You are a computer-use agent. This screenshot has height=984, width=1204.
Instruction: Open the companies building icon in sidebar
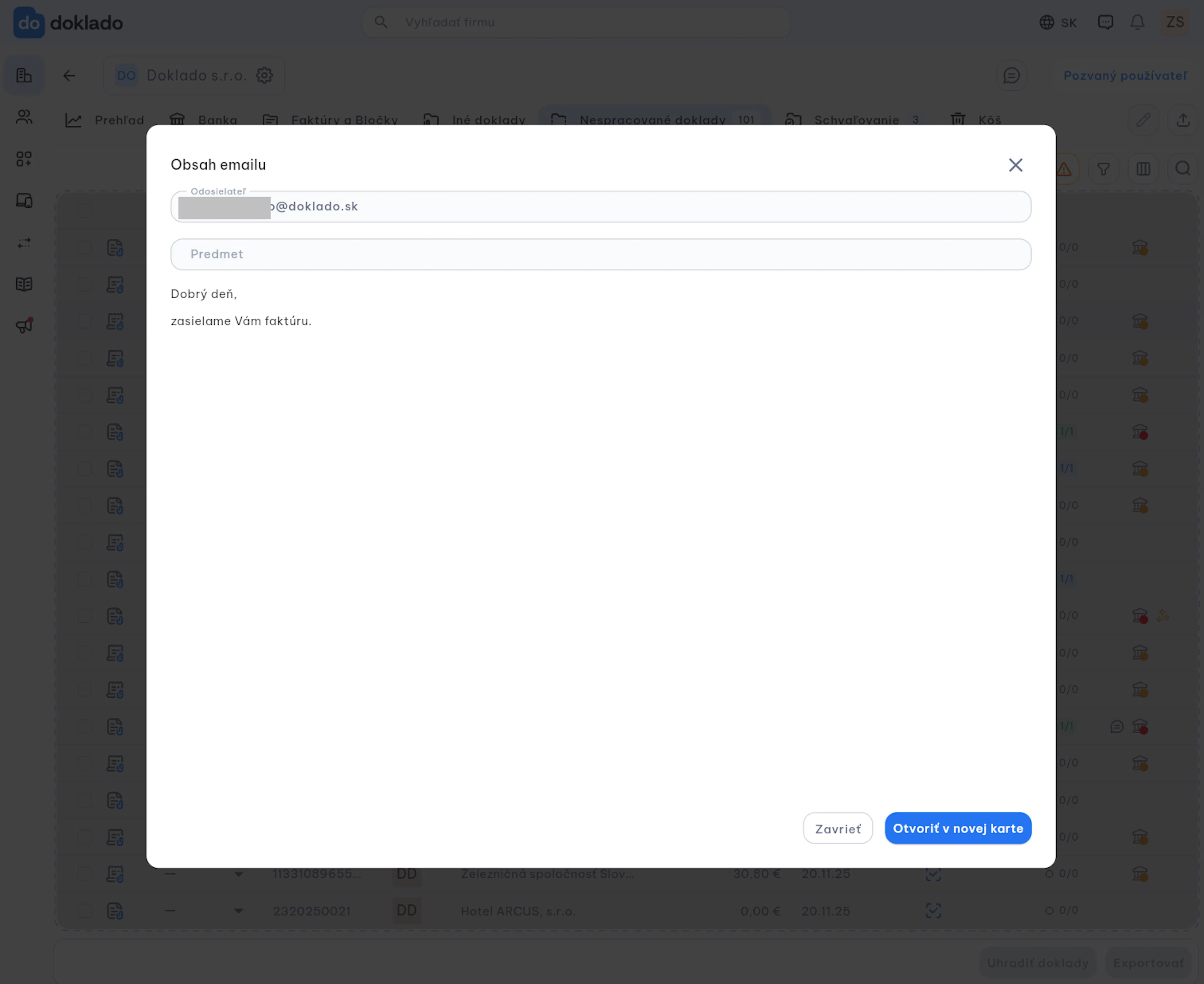24,75
